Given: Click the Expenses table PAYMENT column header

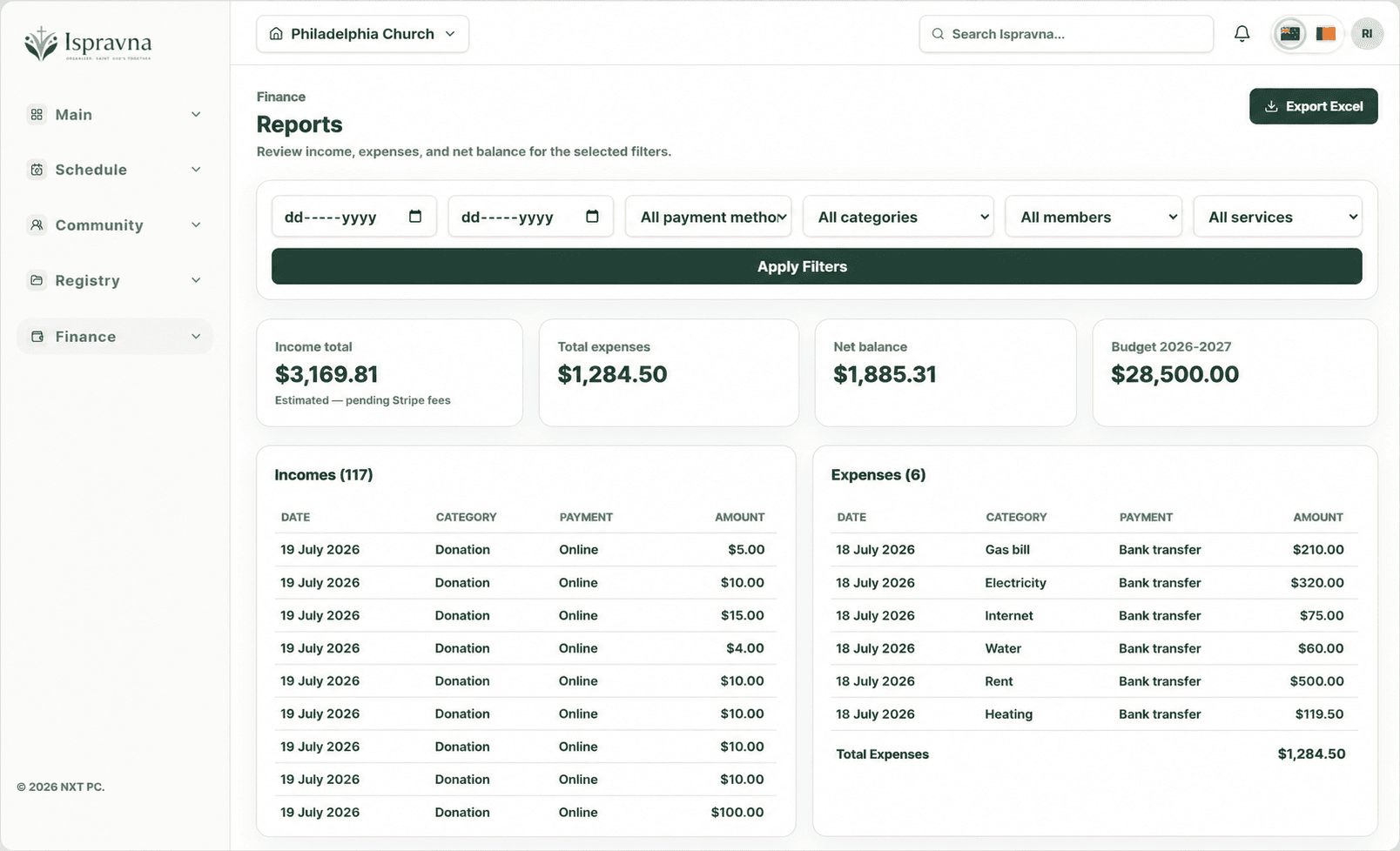Looking at the screenshot, I should [x=1146, y=517].
